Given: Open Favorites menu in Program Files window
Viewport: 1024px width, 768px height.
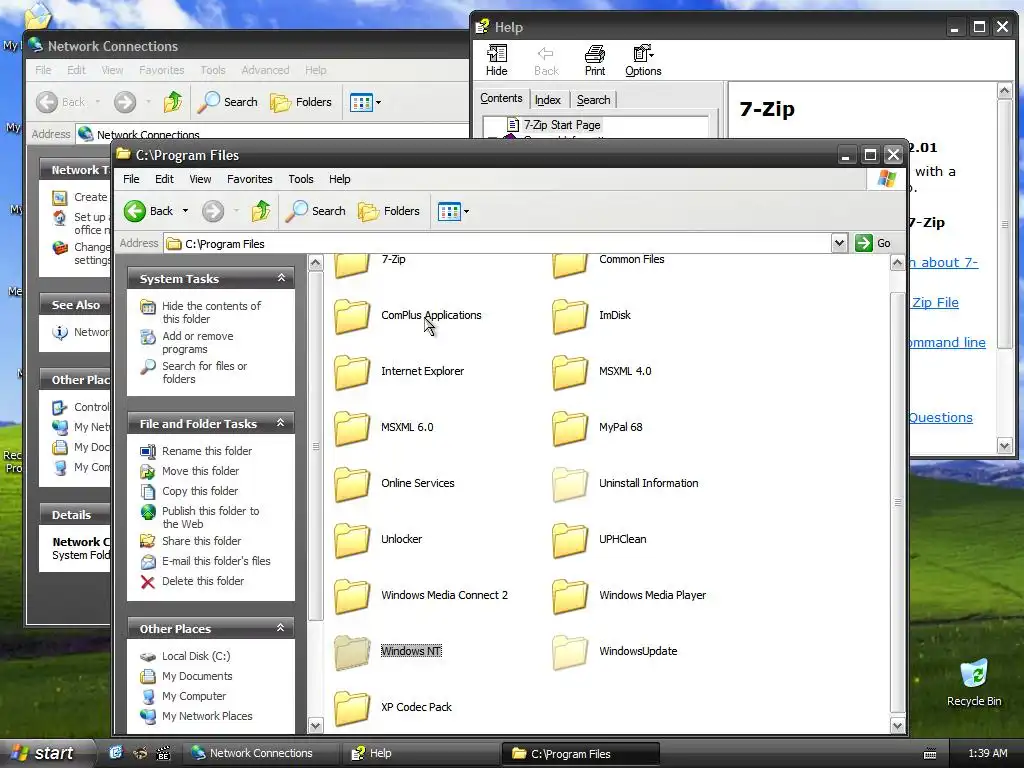Looking at the screenshot, I should pos(249,179).
